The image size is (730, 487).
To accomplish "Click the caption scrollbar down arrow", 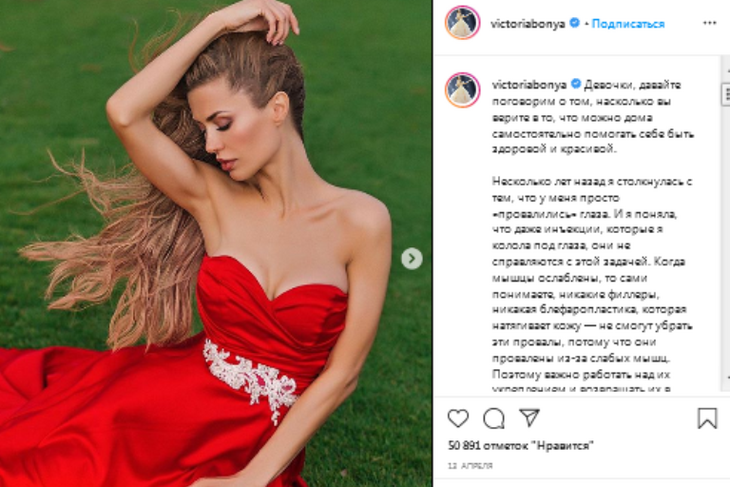I will tap(726, 377).
